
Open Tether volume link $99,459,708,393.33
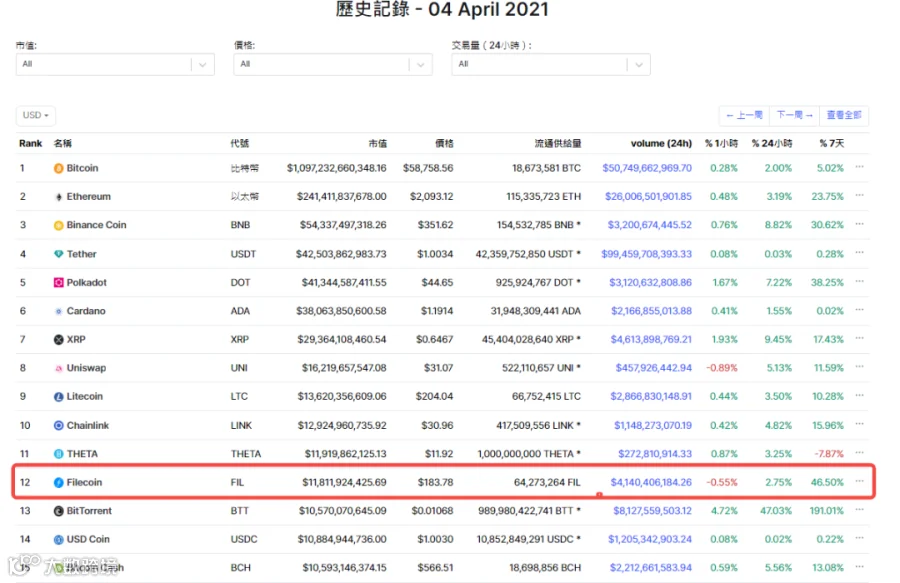pos(646,254)
